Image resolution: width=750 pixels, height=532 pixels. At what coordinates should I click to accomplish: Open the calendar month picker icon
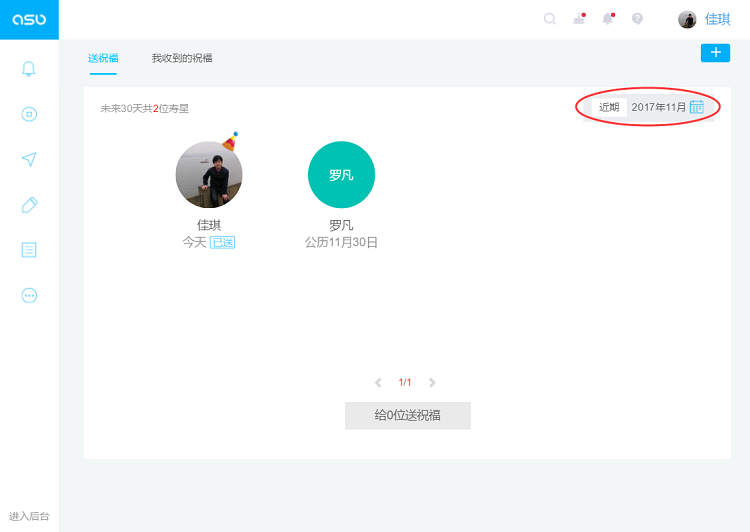[x=697, y=107]
